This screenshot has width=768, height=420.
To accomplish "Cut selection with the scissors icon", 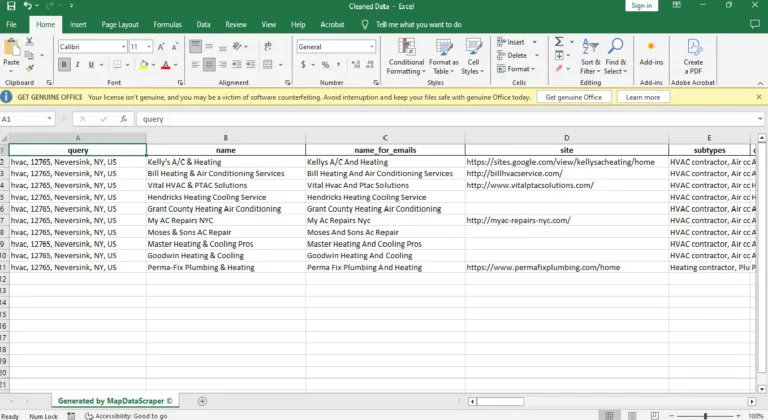I will [29, 42].
